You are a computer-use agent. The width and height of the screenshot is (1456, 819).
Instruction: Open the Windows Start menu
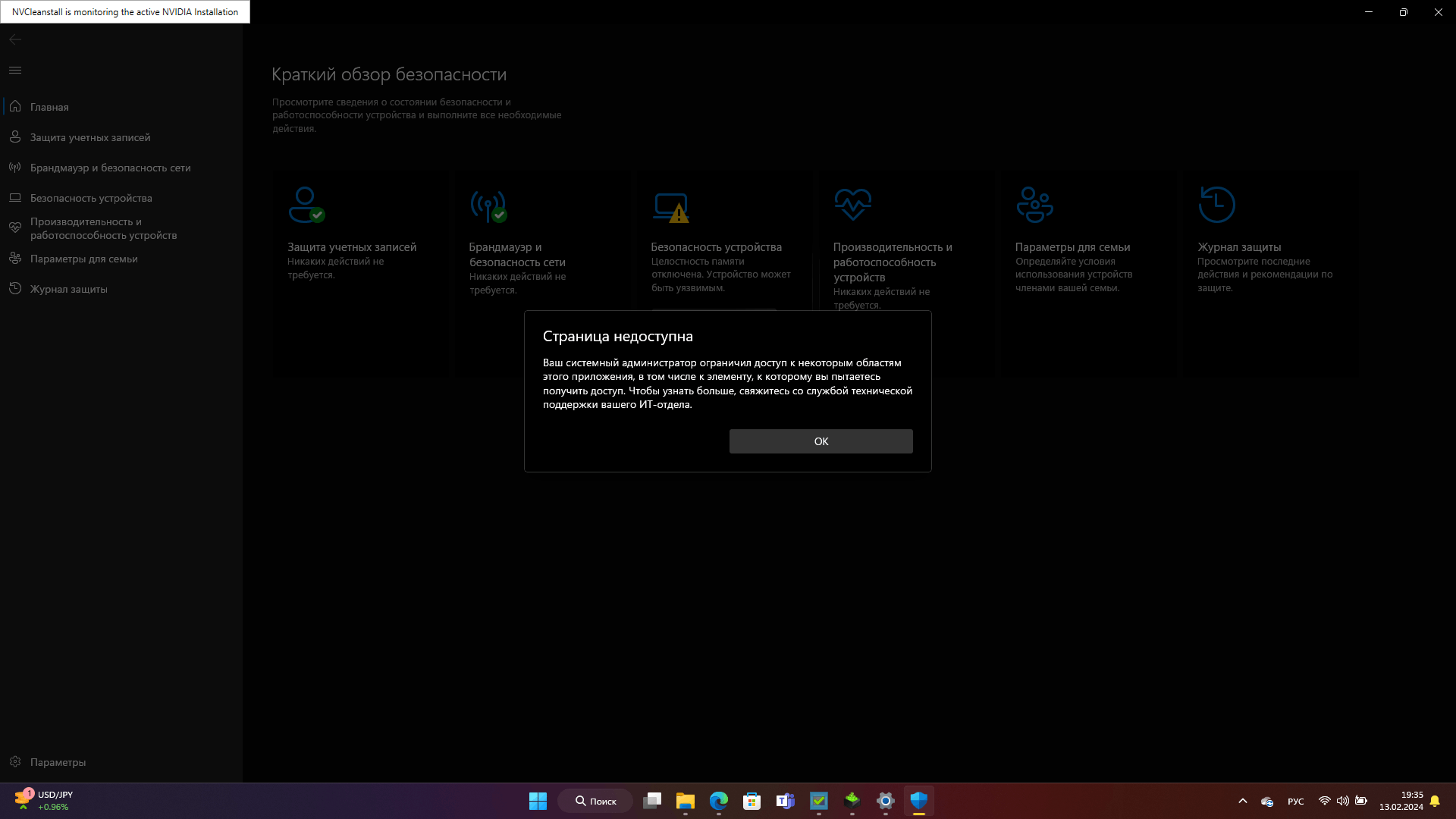(538, 801)
